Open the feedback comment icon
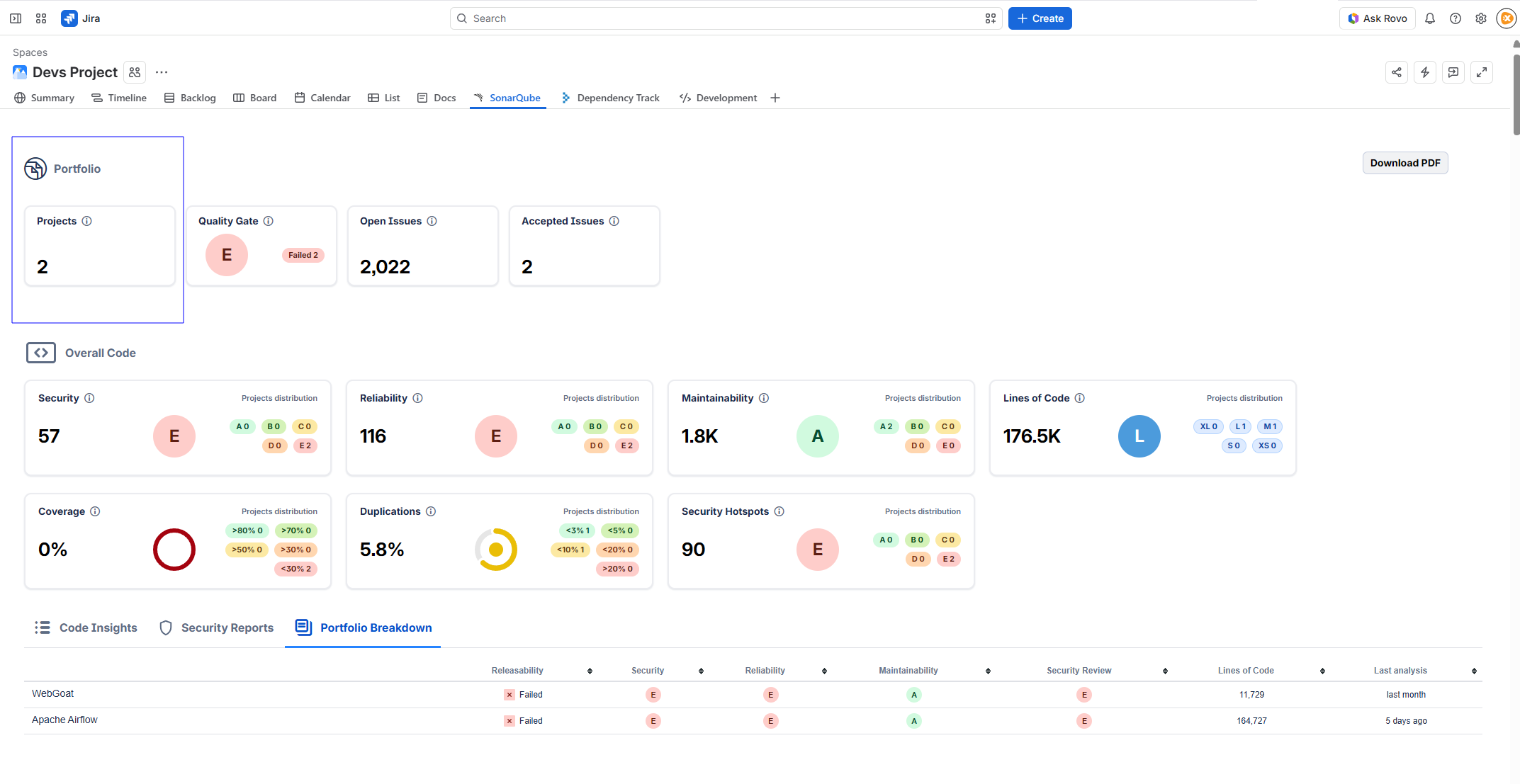Image resolution: width=1520 pixels, height=784 pixels. tap(1453, 72)
